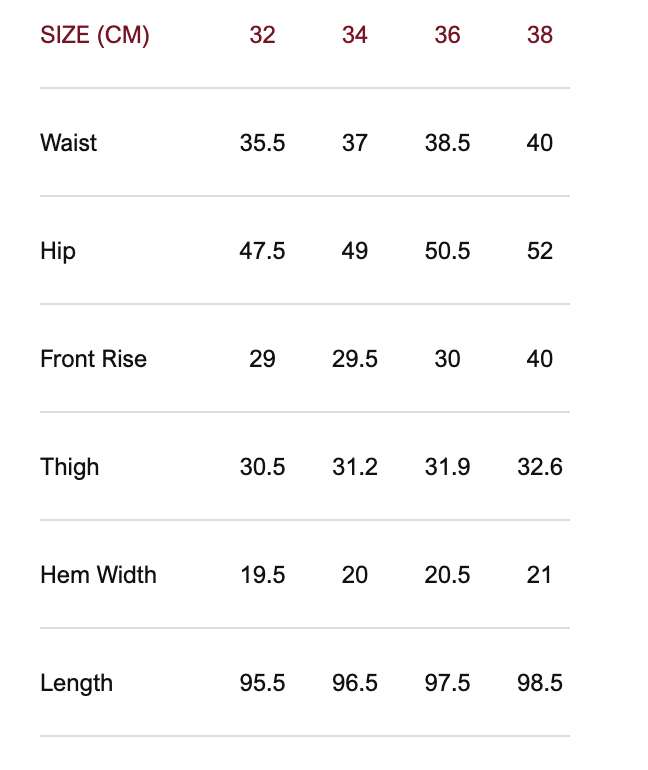
Task: Click Length value 98.5 for size 38
Action: click(540, 683)
